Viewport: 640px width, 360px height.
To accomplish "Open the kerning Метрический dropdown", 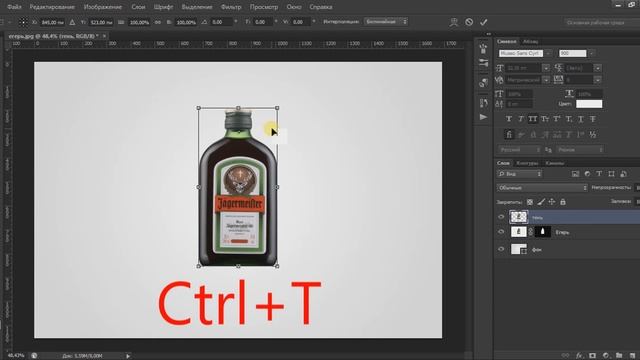I will (546, 80).
